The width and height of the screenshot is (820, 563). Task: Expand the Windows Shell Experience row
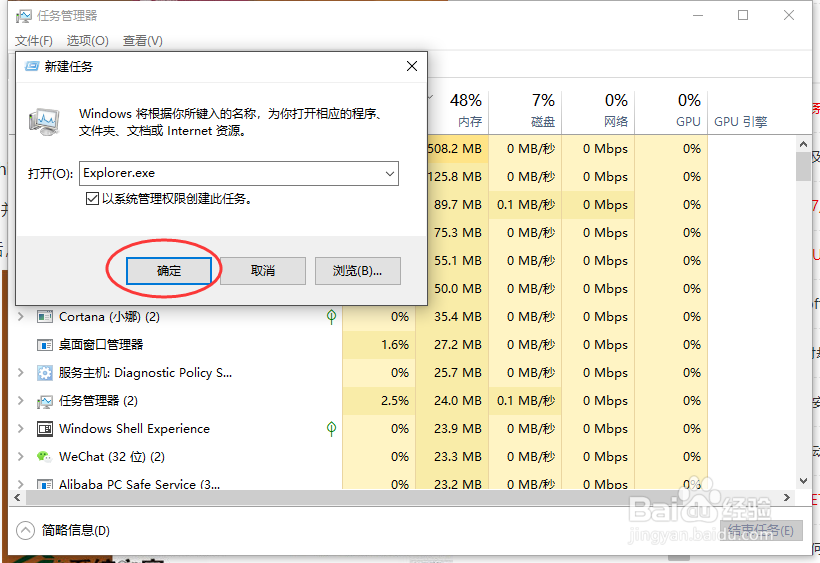[x=20, y=429]
